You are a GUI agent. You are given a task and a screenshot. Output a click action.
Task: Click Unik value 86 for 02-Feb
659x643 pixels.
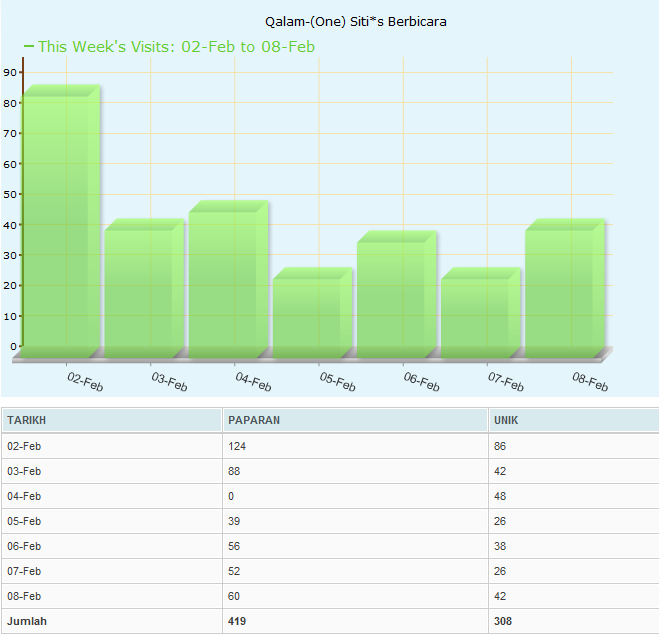(x=500, y=446)
